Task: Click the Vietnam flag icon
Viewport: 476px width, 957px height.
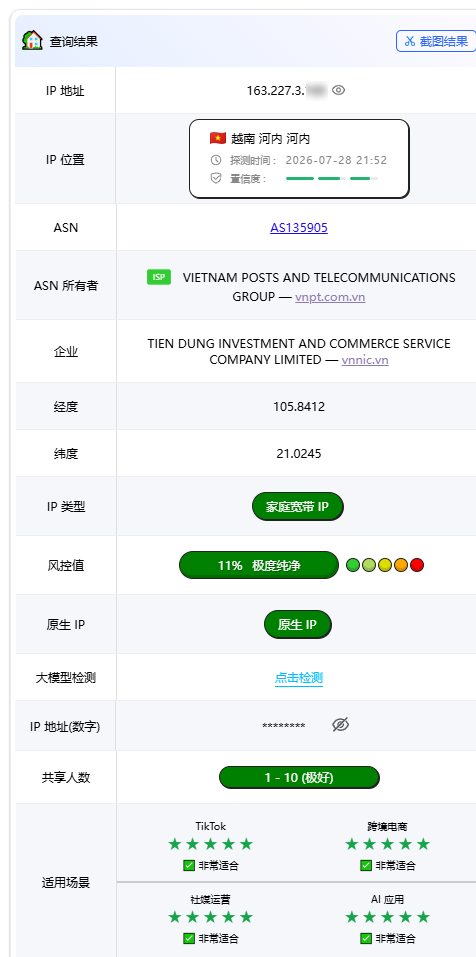Action: 218,138
